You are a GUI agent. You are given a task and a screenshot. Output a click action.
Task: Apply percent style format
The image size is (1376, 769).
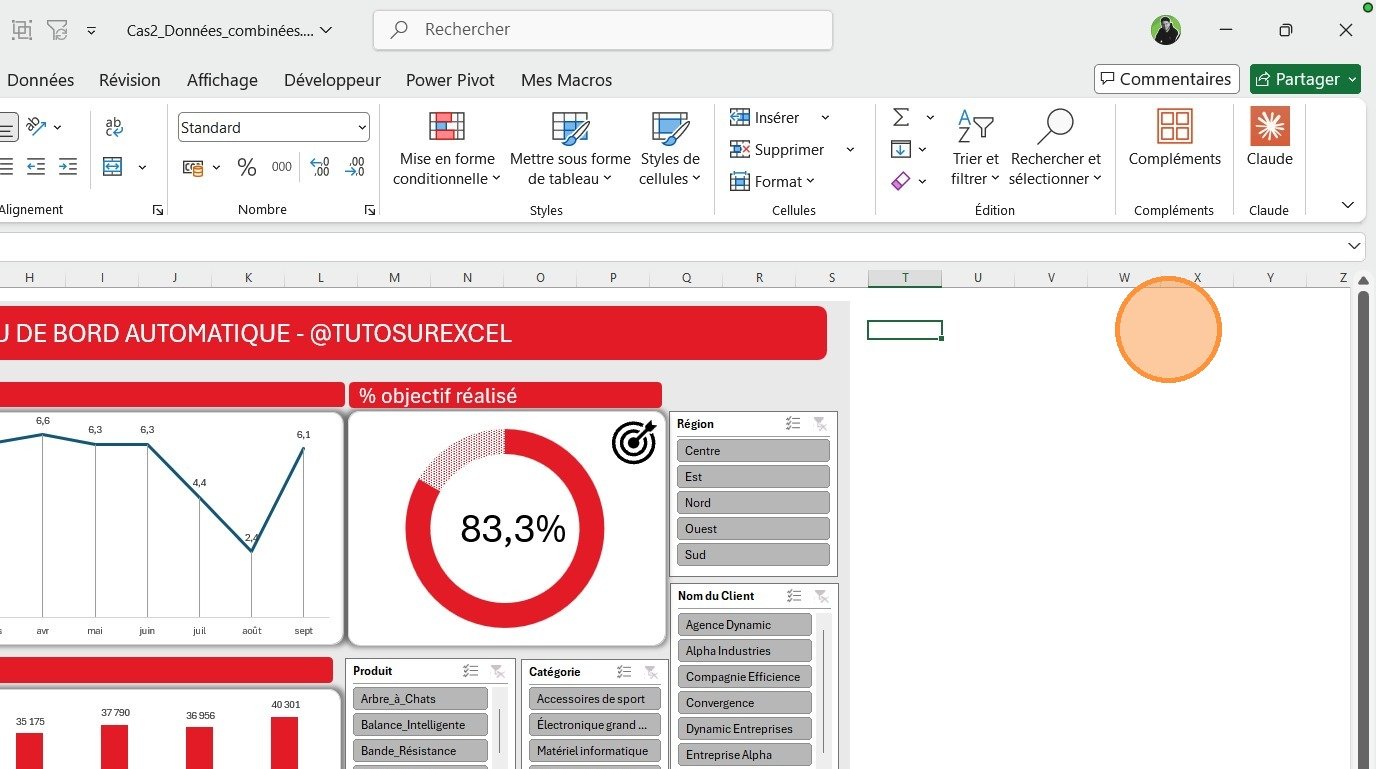pos(247,167)
